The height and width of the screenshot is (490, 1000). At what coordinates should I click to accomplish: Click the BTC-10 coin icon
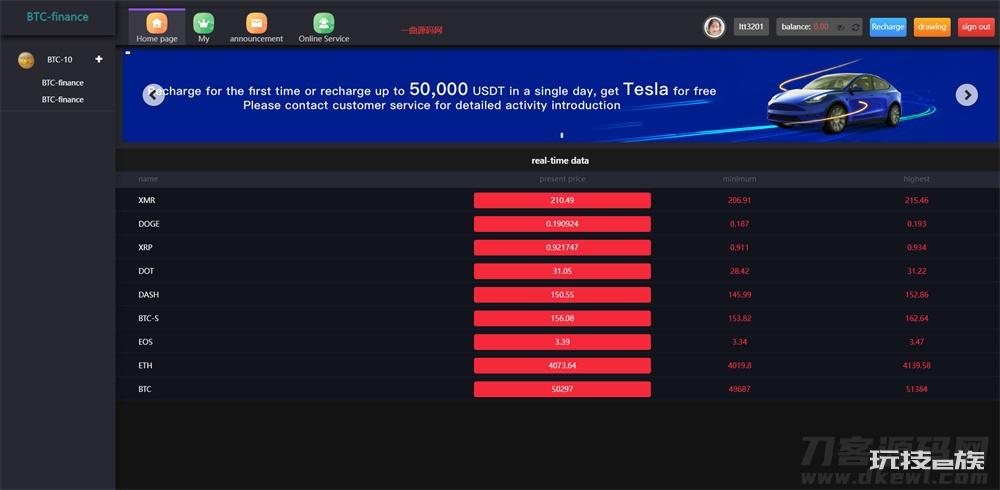click(x=26, y=60)
